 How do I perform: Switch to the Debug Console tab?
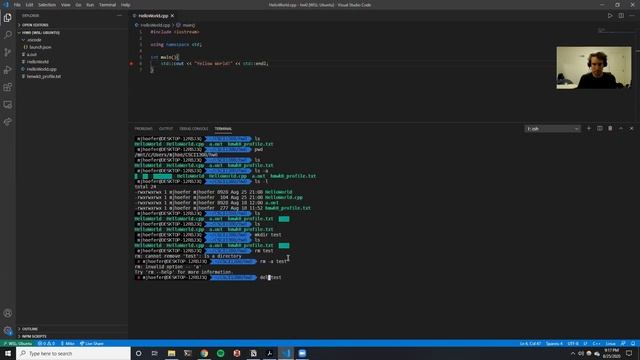pyautogui.click(x=194, y=129)
